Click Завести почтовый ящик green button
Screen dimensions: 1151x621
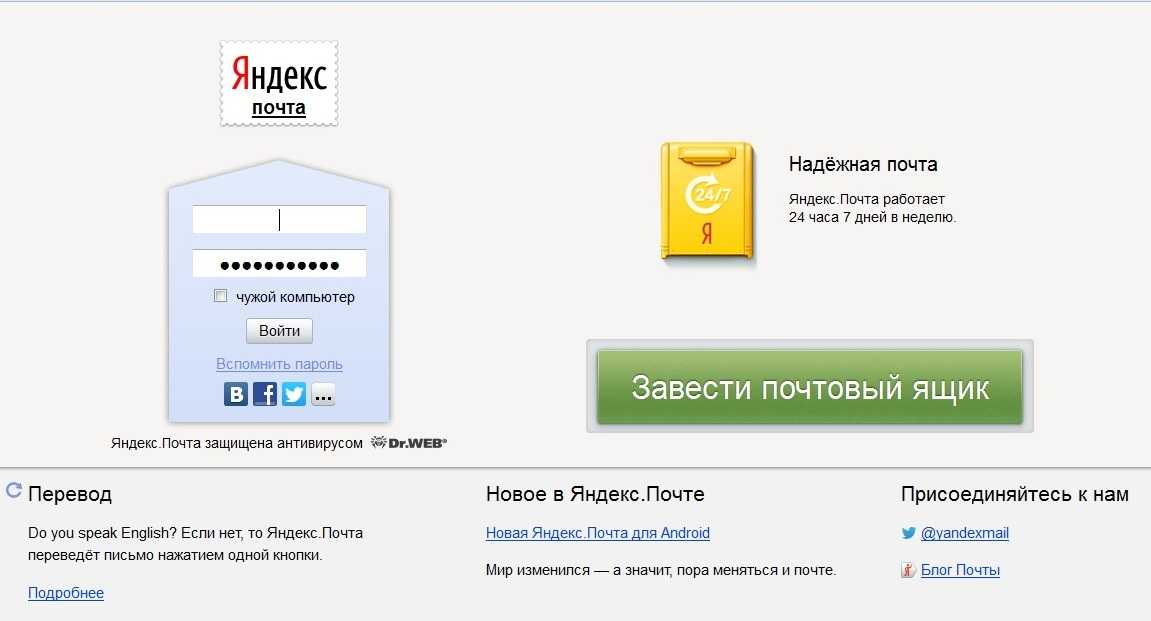pos(810,387)
